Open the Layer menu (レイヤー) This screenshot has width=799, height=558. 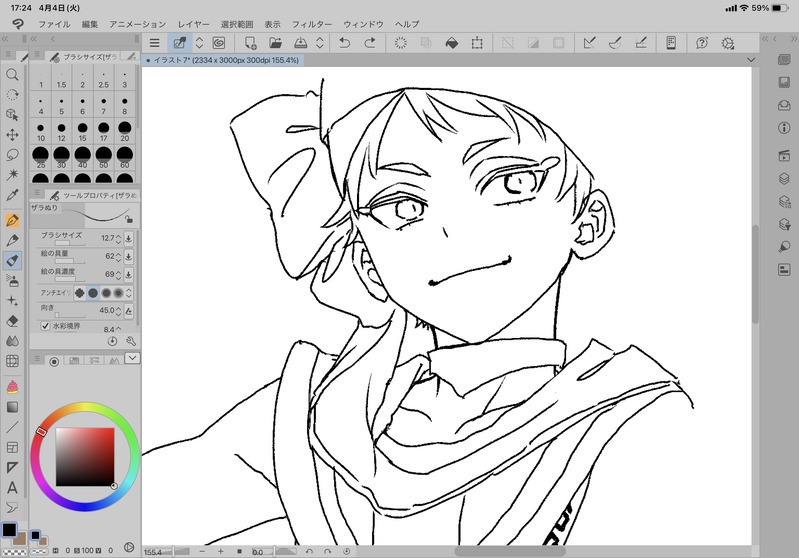[193, 24]
